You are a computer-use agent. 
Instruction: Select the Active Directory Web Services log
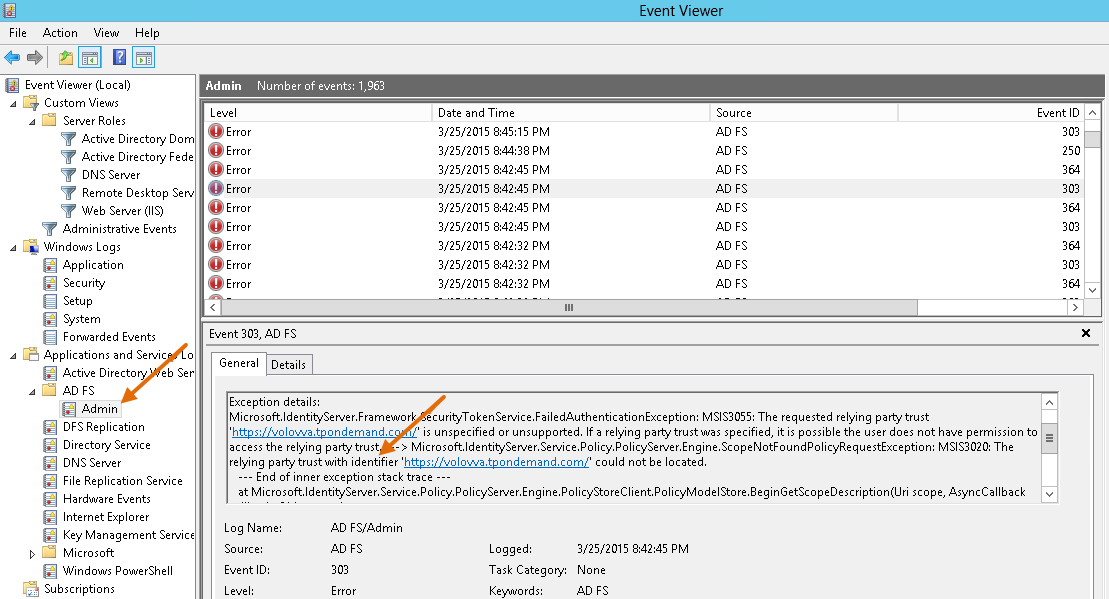[128, 373]
